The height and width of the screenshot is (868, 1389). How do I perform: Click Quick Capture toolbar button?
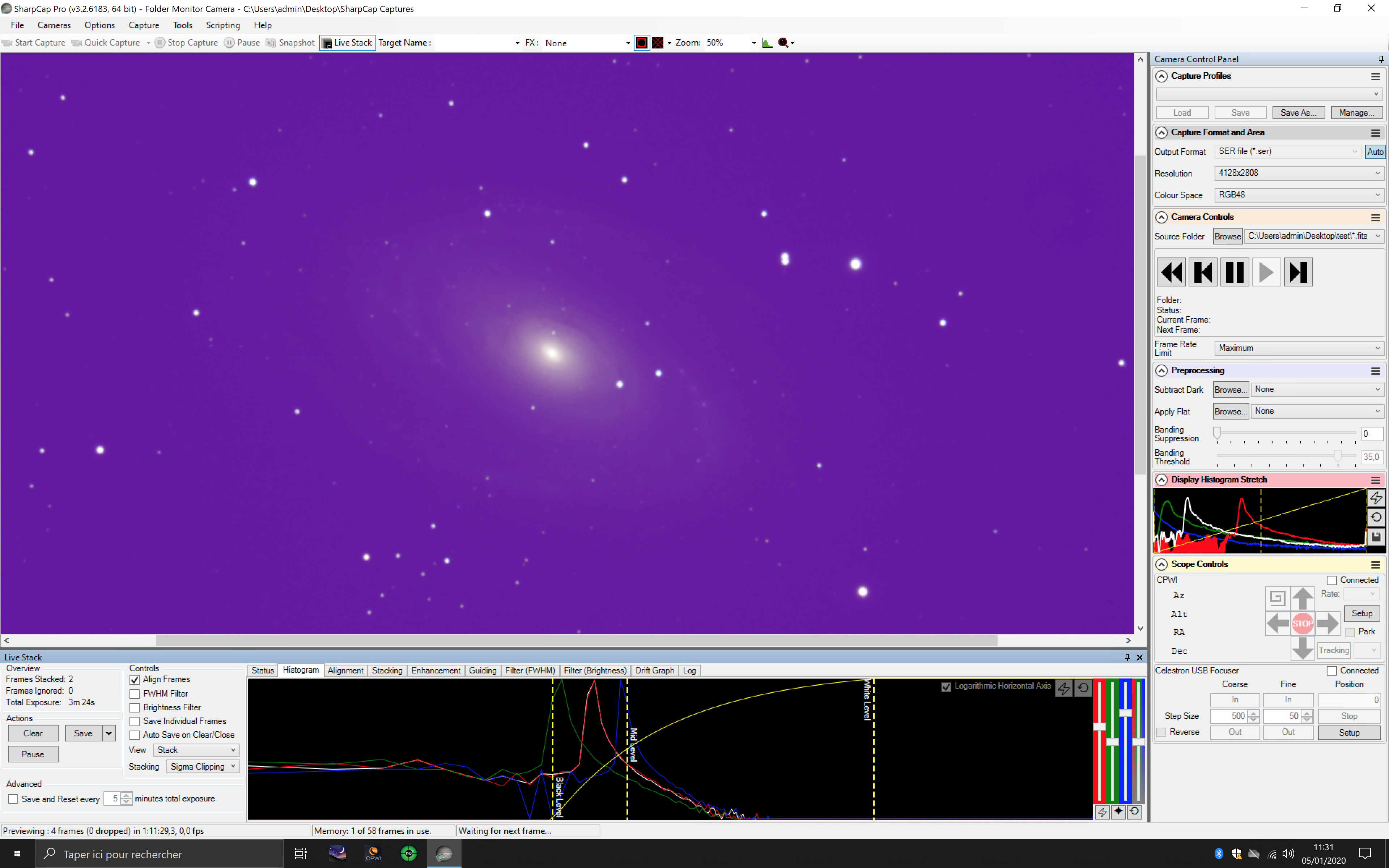click(106, 42)
